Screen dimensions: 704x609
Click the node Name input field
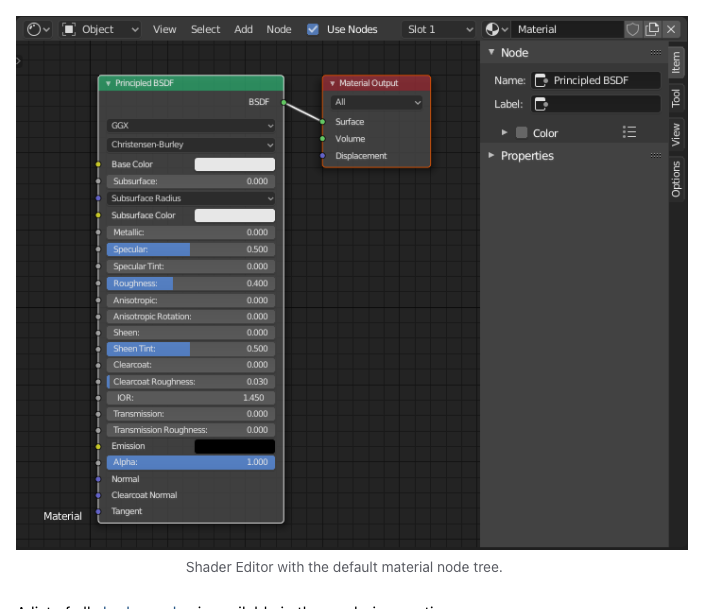[x=596, y=80]
